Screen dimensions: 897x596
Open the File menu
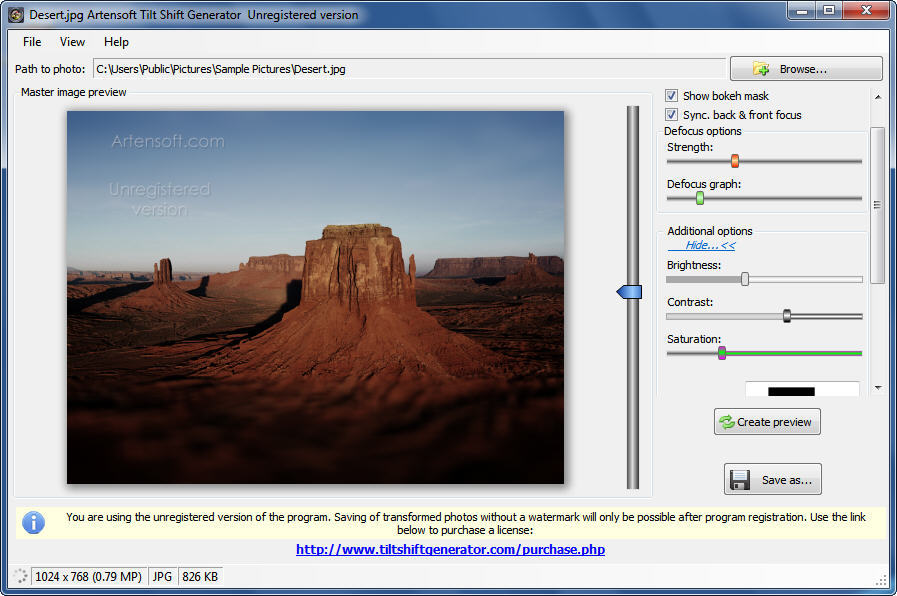pos(31,42)
